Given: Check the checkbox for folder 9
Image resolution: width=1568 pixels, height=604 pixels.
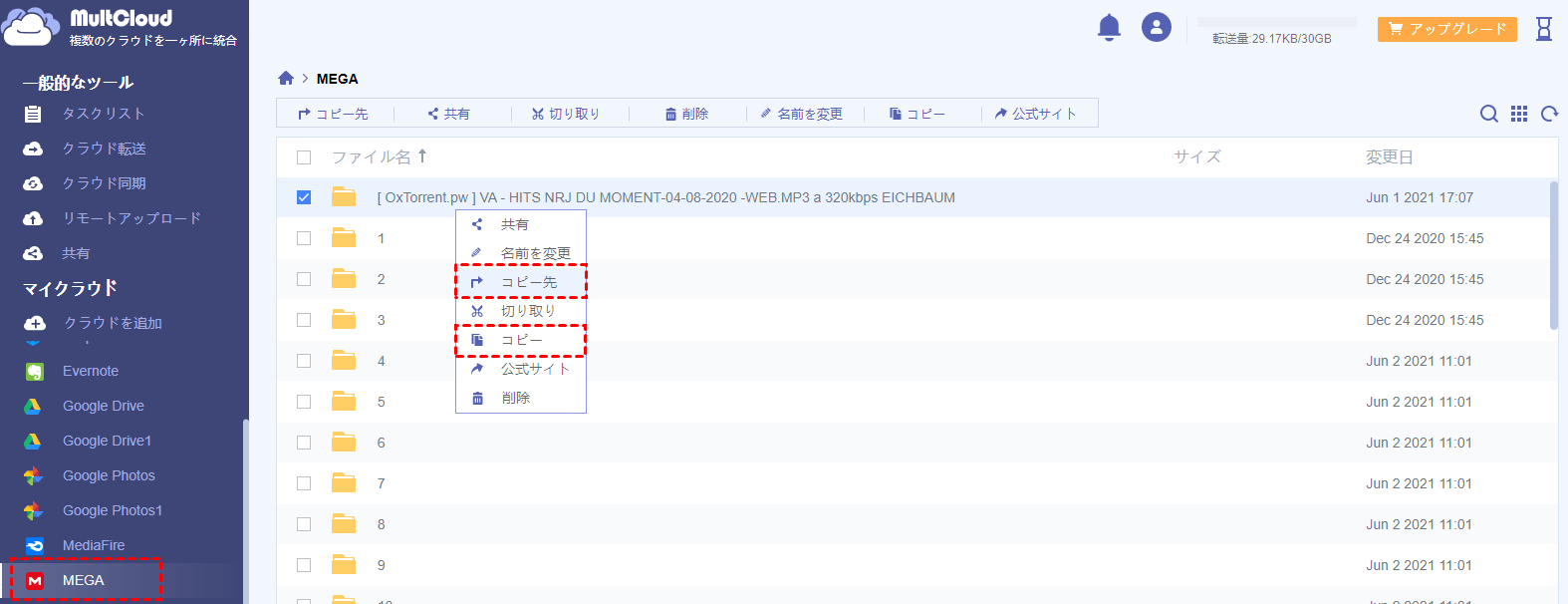Looking at the screenshot, I should 304,565.
